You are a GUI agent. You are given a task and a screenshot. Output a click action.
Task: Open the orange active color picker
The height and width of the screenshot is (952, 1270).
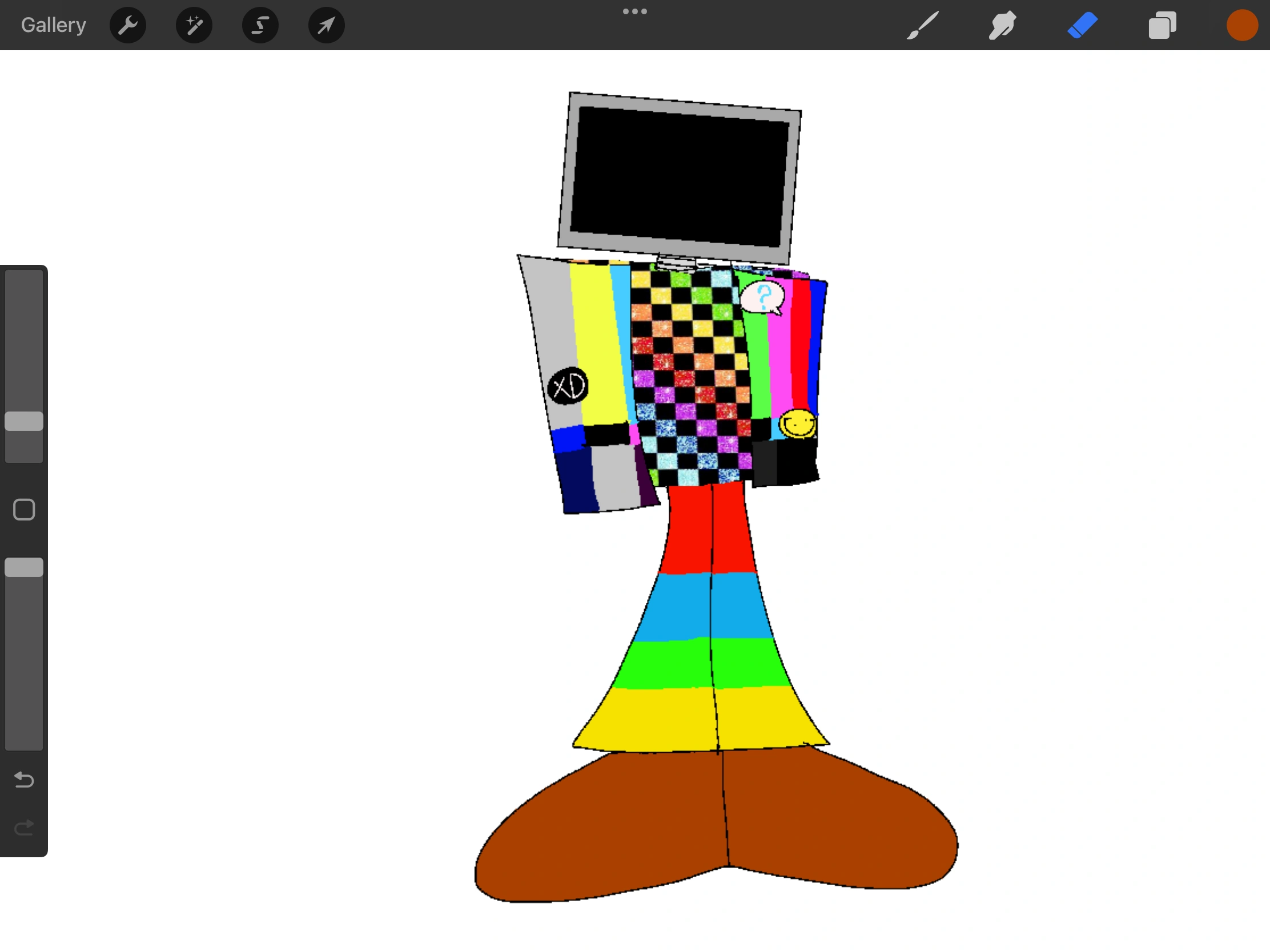(x=1242, y=25)
